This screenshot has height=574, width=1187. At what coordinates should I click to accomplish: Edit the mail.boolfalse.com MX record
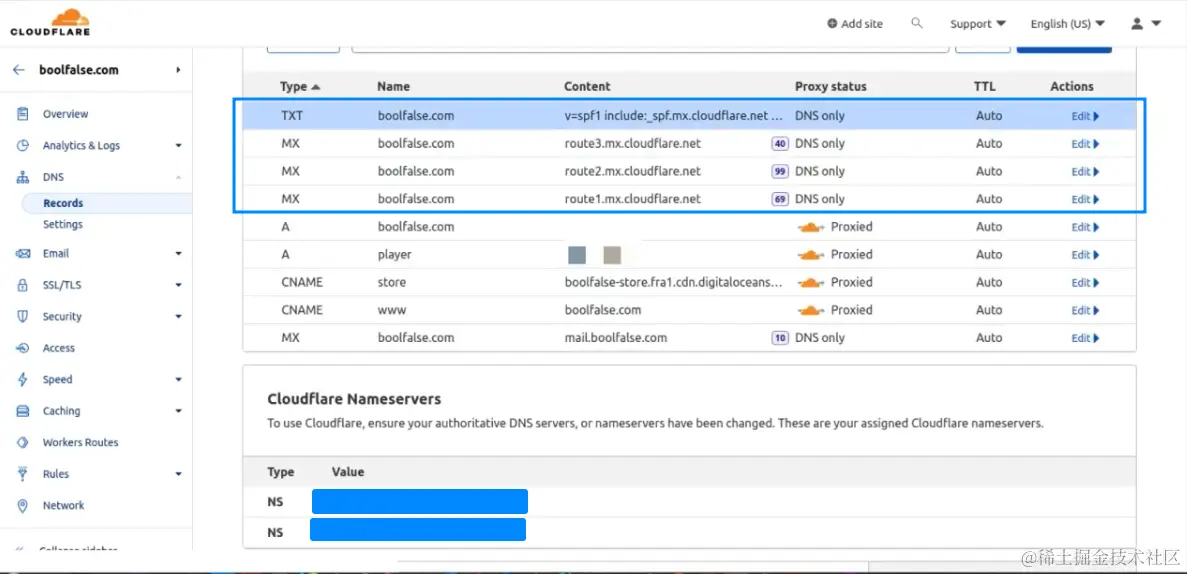coord(1085,338)
